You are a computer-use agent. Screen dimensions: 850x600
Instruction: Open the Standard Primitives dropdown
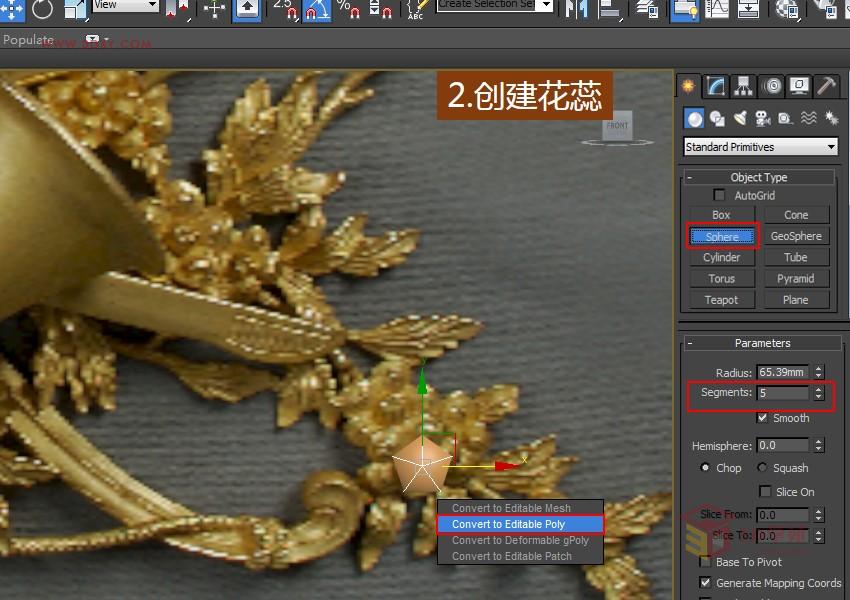(758, 146)
